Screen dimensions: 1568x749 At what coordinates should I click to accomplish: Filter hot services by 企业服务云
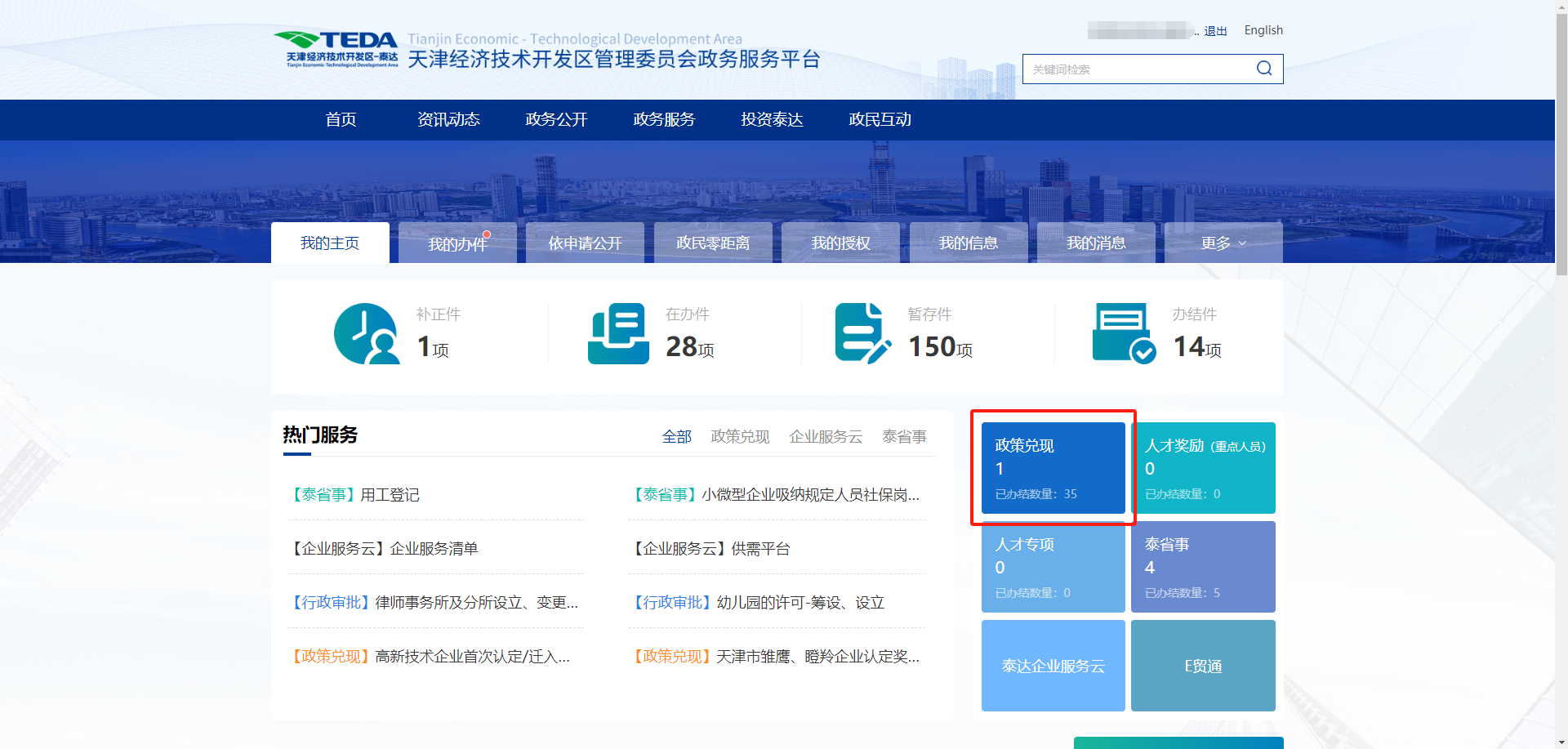click(826, 437)
